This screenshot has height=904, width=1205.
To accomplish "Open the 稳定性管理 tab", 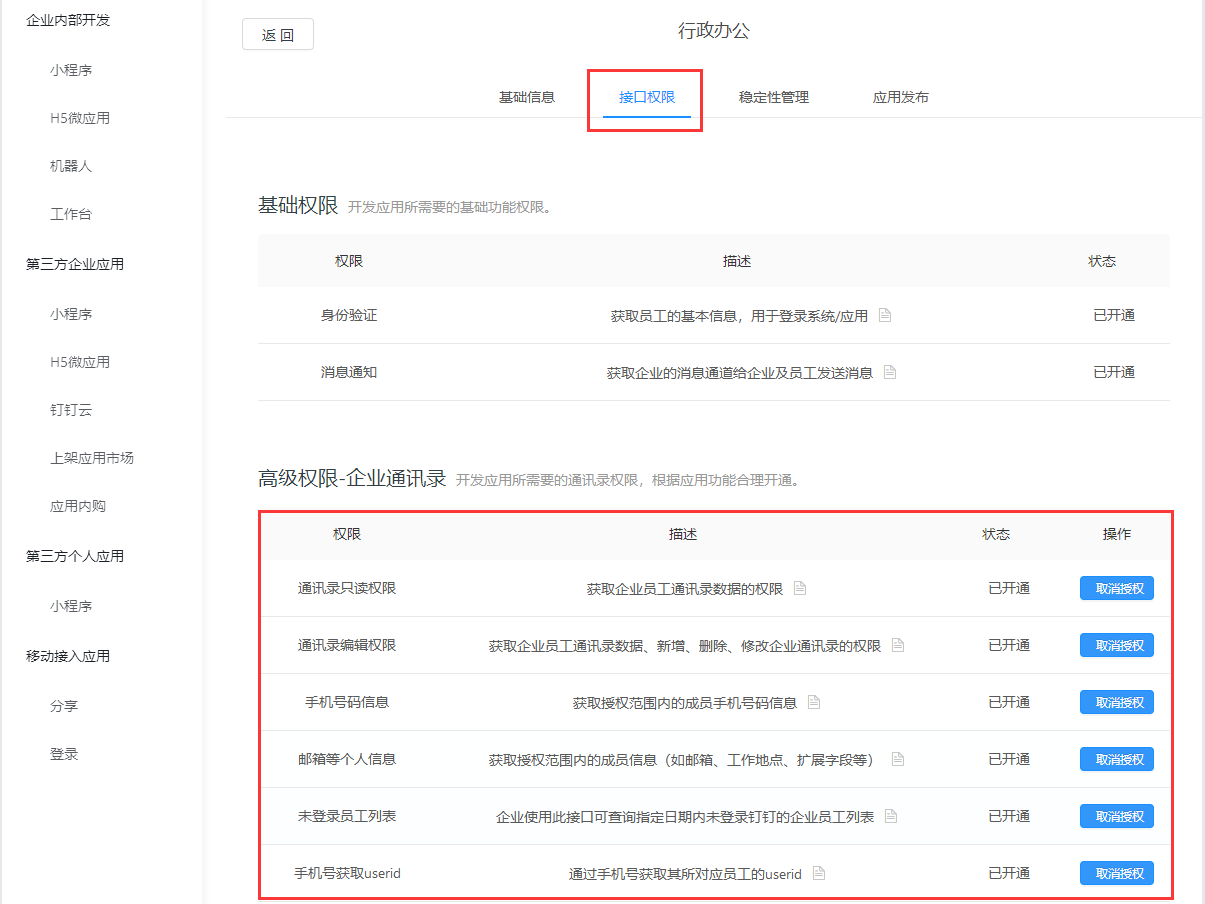I will coord(773,97).
